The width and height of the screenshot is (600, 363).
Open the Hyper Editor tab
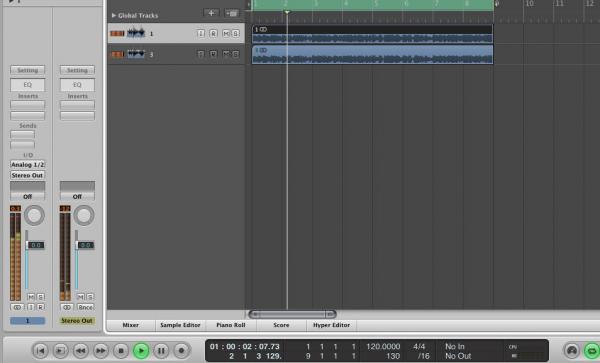click(331, 325)
